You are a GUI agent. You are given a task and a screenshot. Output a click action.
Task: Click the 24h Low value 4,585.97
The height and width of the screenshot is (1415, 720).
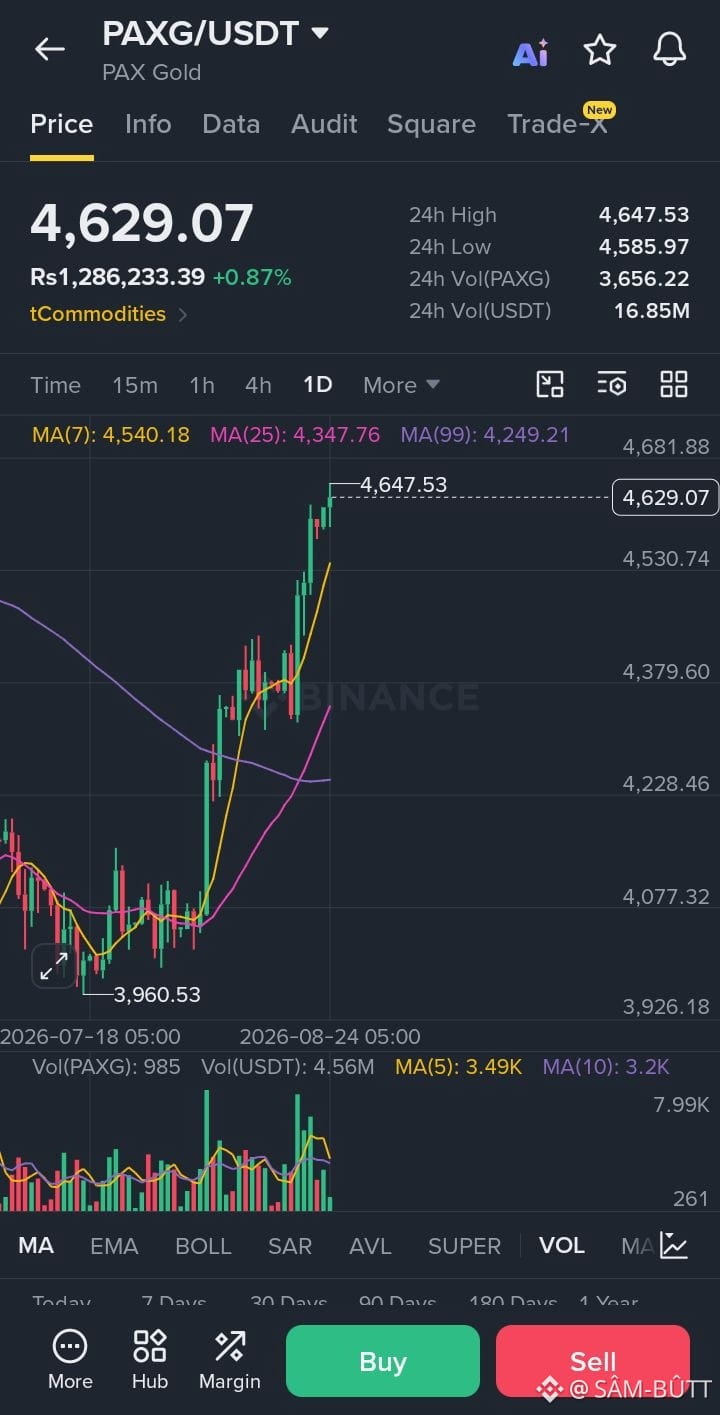coord(644,247)
